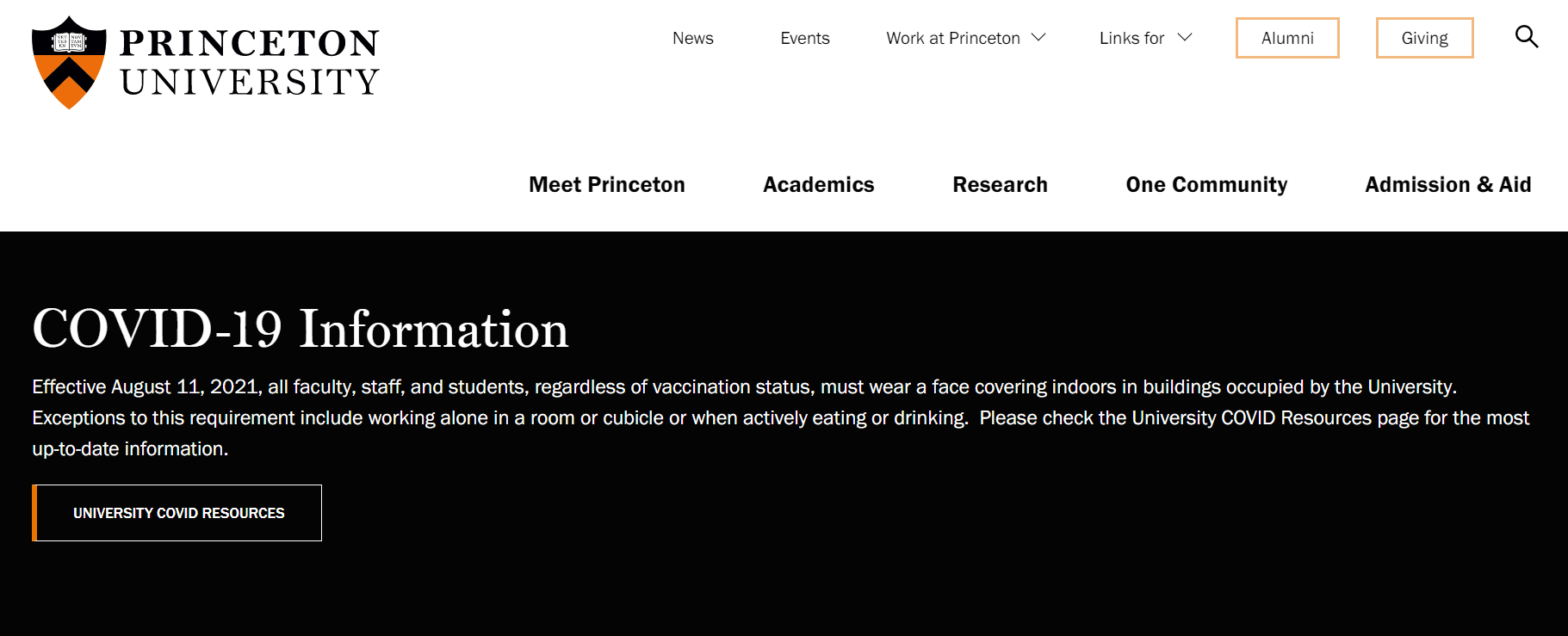This screenshot has height=636, width=1568.
Task: Open the One Community navigation item
Action: (1206, 185)
